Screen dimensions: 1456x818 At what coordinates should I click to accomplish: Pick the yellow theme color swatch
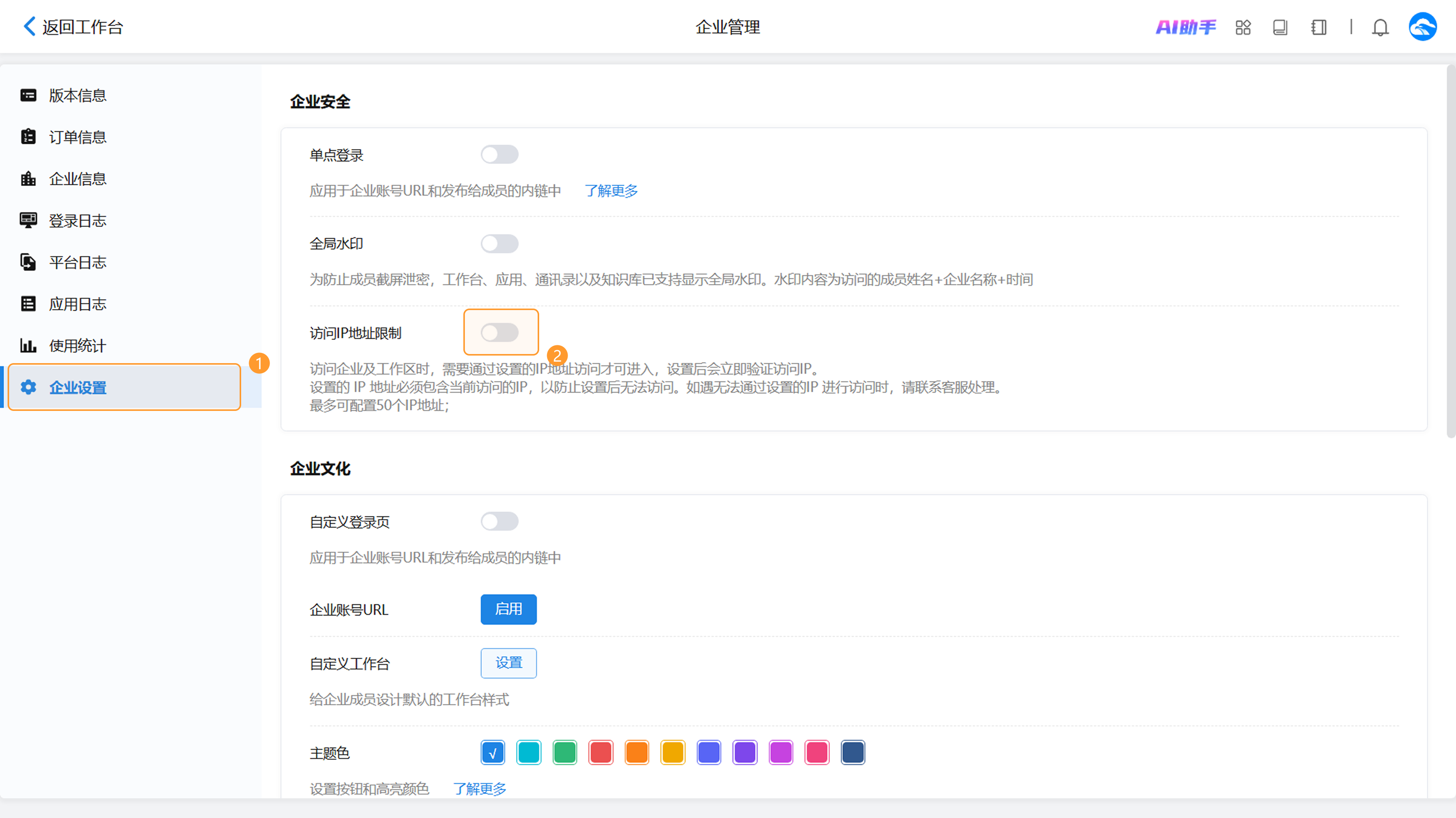click(673, 752)
